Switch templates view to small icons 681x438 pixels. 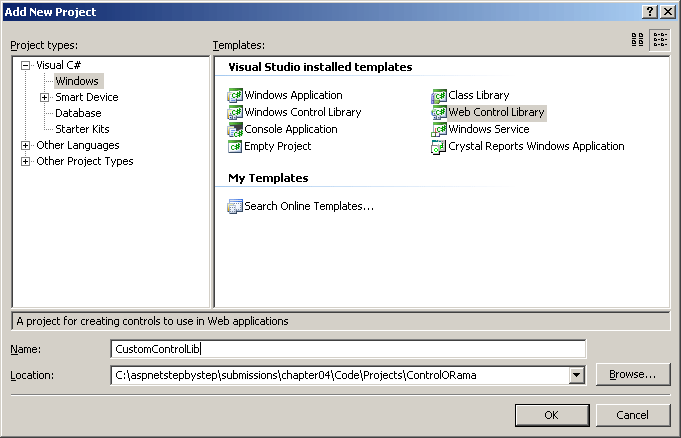click(660, 40)
